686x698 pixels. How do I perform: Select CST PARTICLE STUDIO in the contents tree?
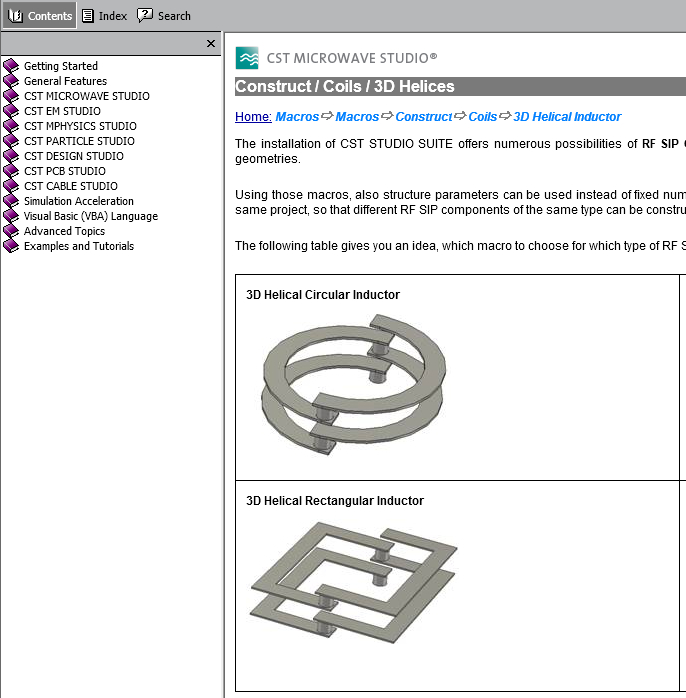click(79, 141)
